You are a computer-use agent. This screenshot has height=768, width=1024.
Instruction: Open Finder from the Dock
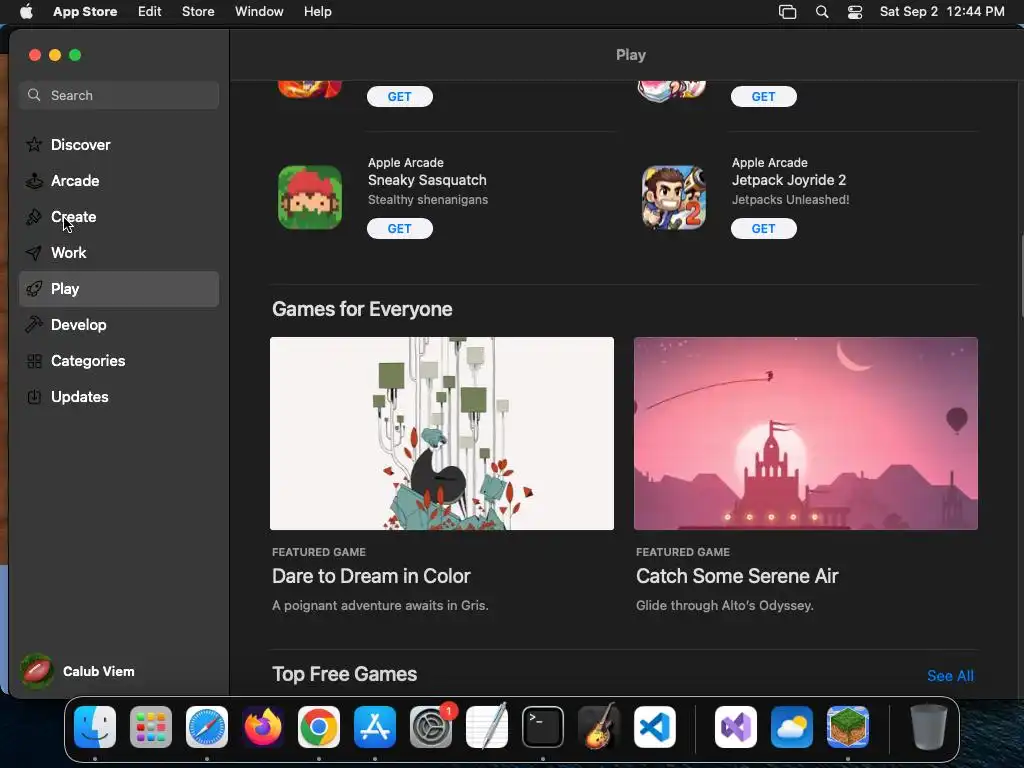(x=95, y=727)
